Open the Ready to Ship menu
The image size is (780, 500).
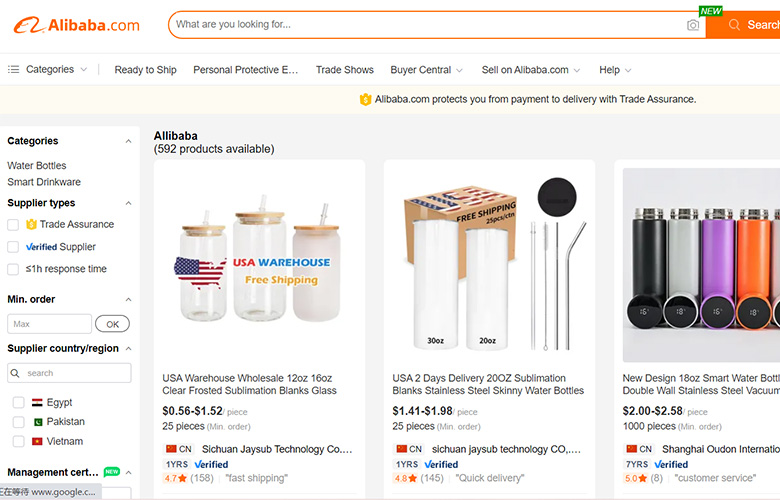(145, 70)
